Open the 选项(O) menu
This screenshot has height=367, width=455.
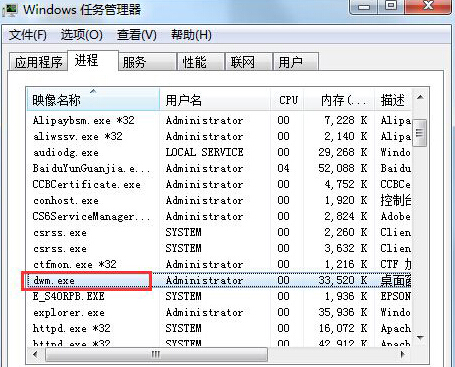(x=82, y=35)
